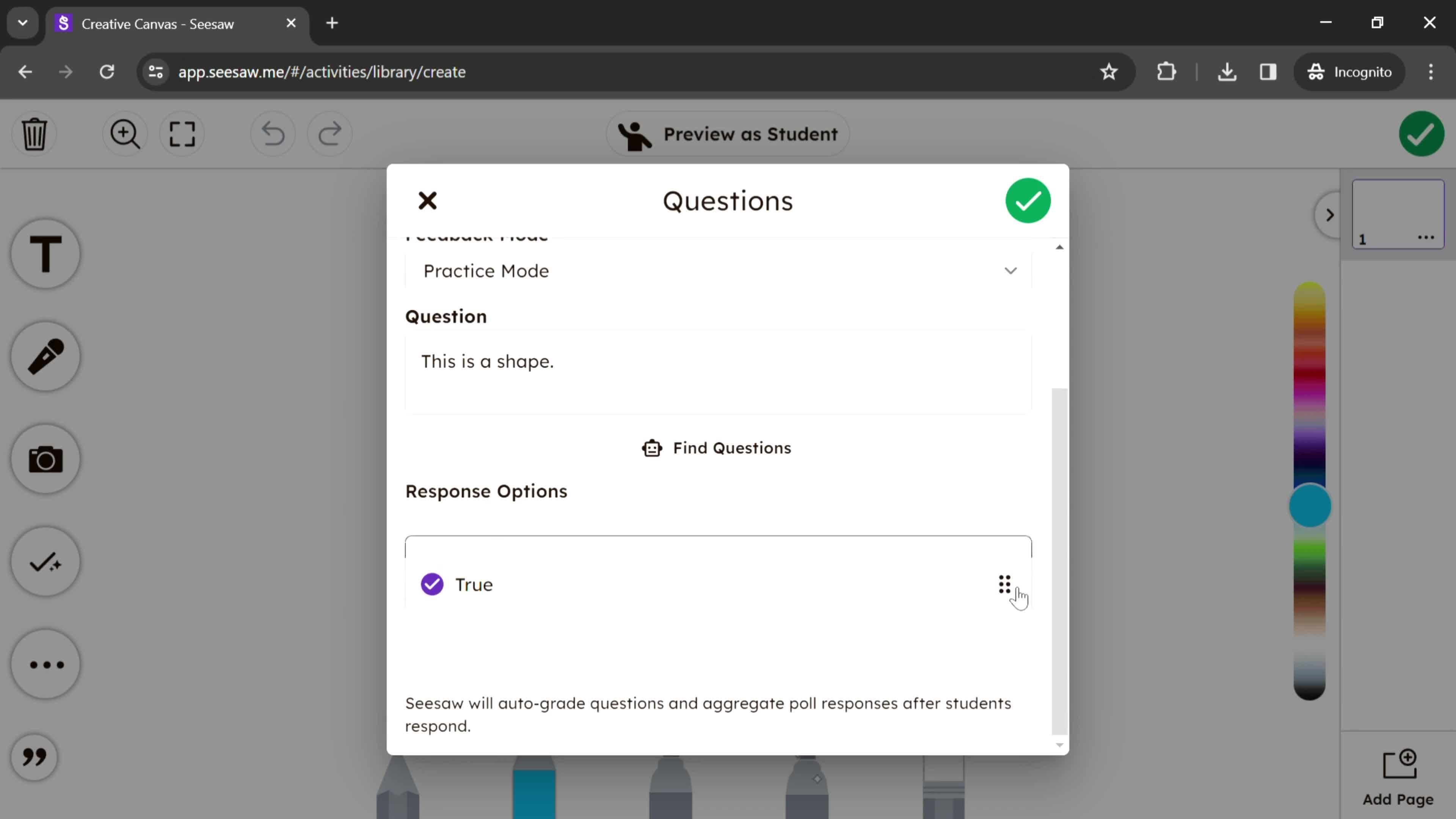1456x819 pixels.
Task: Click the Practice Mode dropdown
Action: (x=718, y=270)
